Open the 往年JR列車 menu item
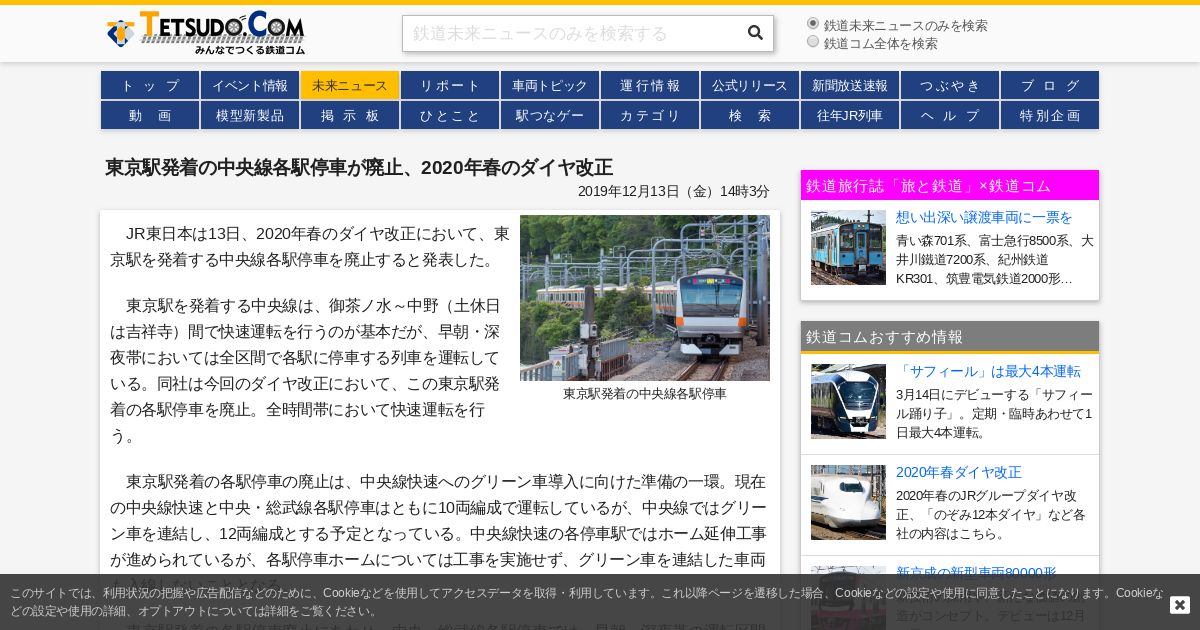Screen dimensions: 1200x630 (x=850, y=115)
